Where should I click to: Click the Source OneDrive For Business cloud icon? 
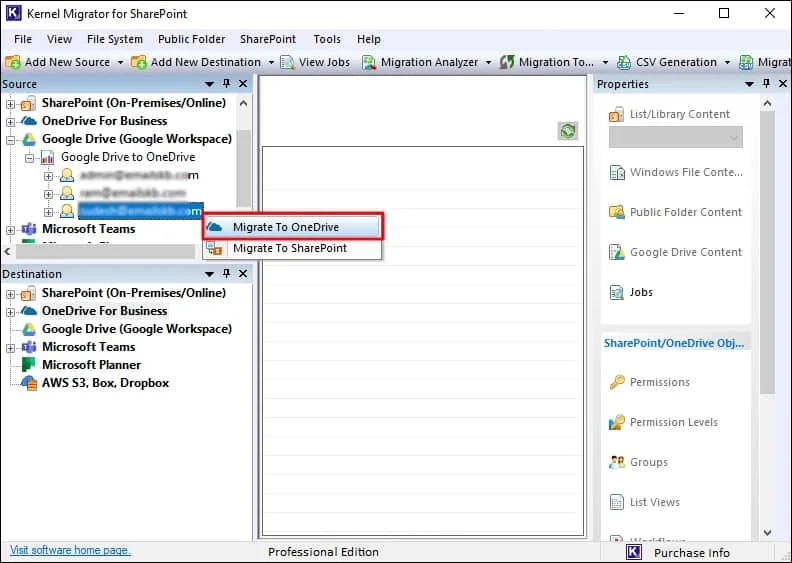coord(29,121)
